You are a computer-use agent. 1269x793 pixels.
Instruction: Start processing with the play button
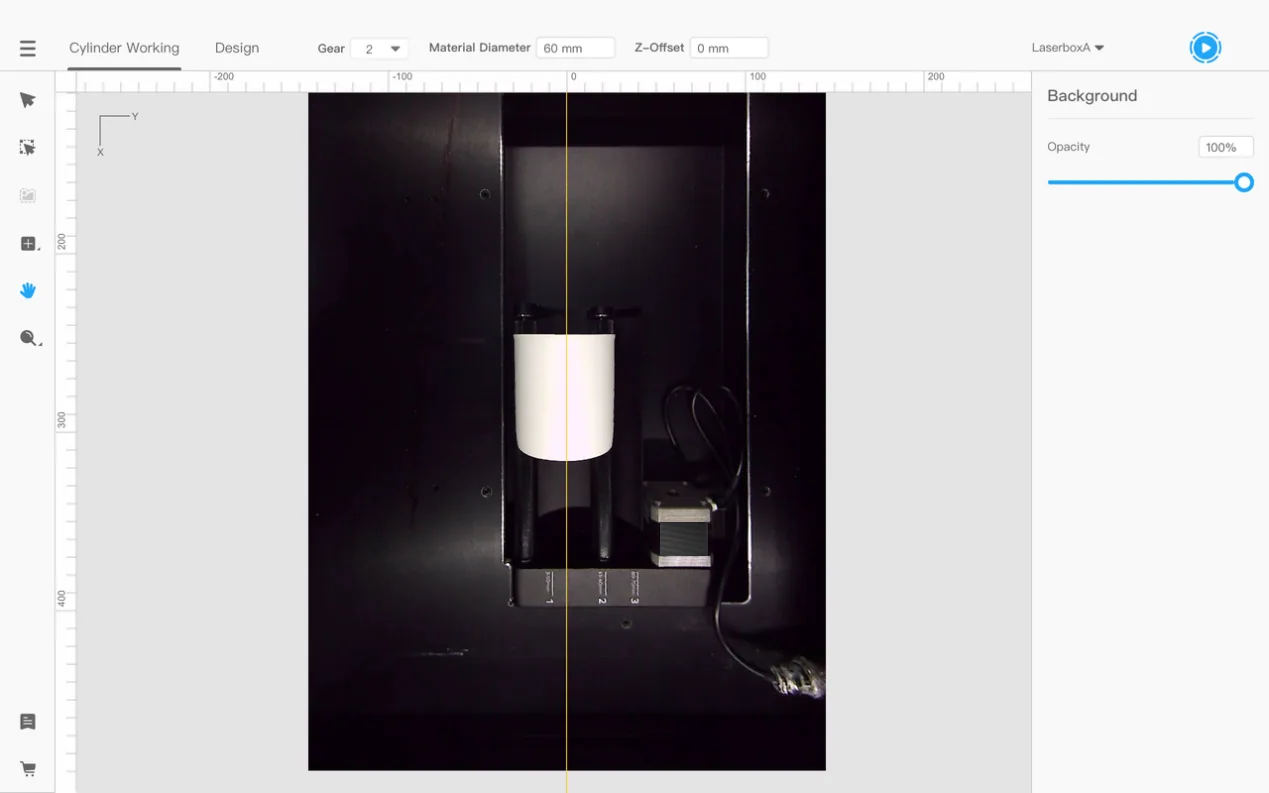click(1205, 48)
